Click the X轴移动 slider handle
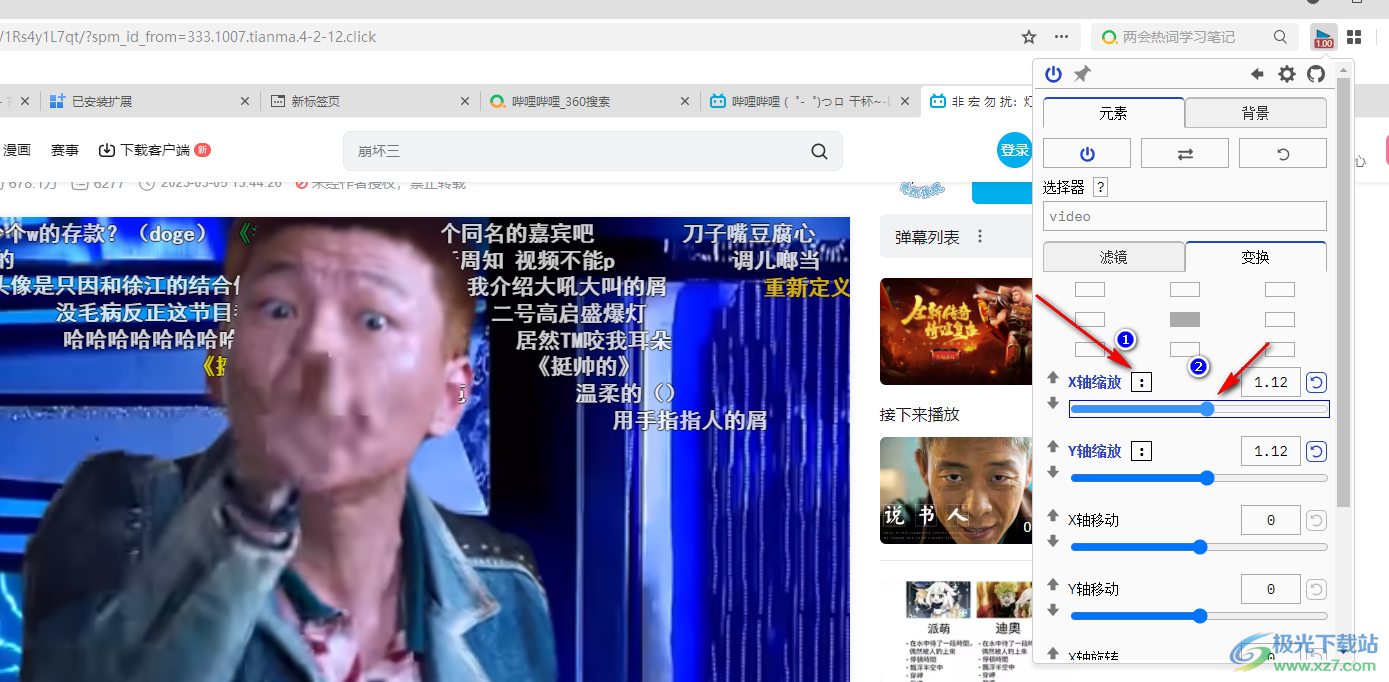The width and height of the screenshot is (1389, 682). click(x=1200, y=547)
